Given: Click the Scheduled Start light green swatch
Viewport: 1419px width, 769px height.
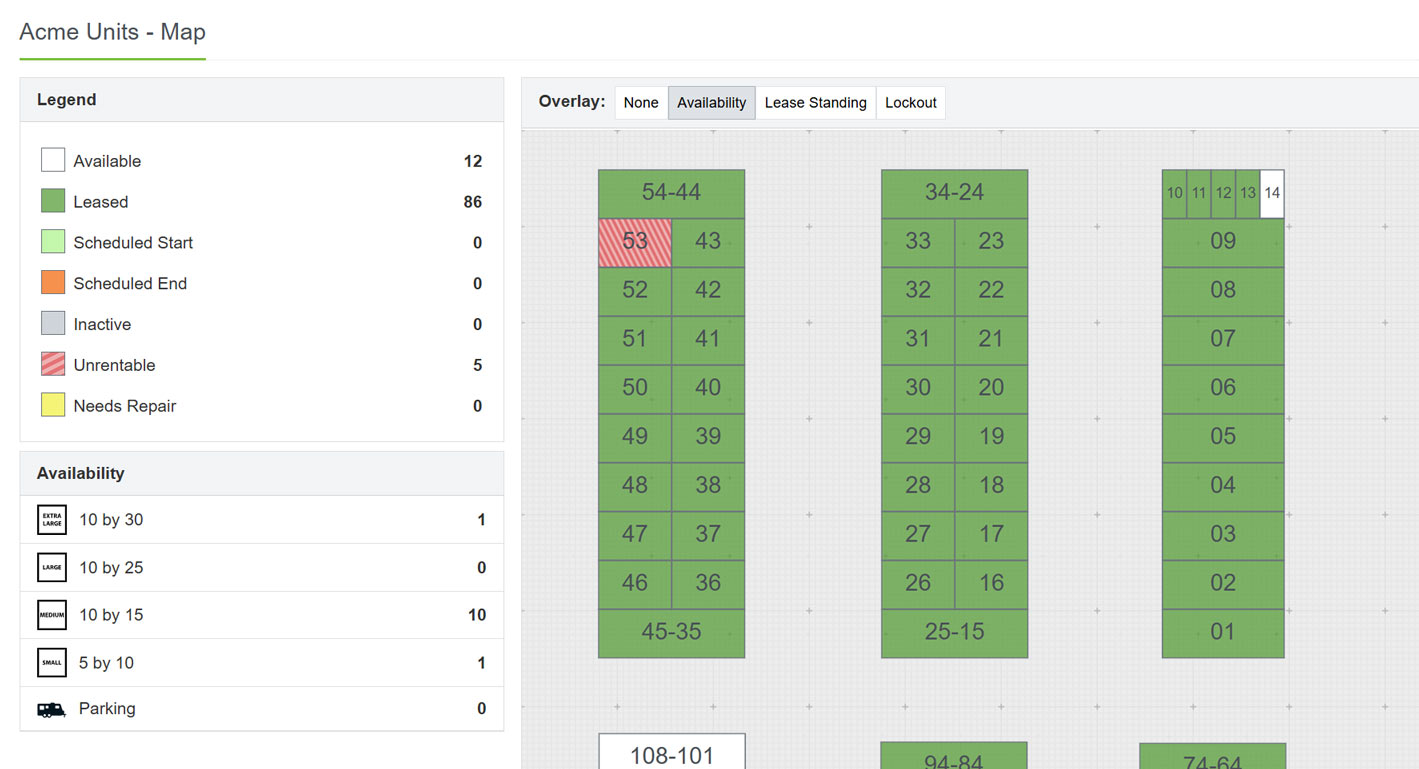Looking at the screenshot, I should click(x=53, y=242).
